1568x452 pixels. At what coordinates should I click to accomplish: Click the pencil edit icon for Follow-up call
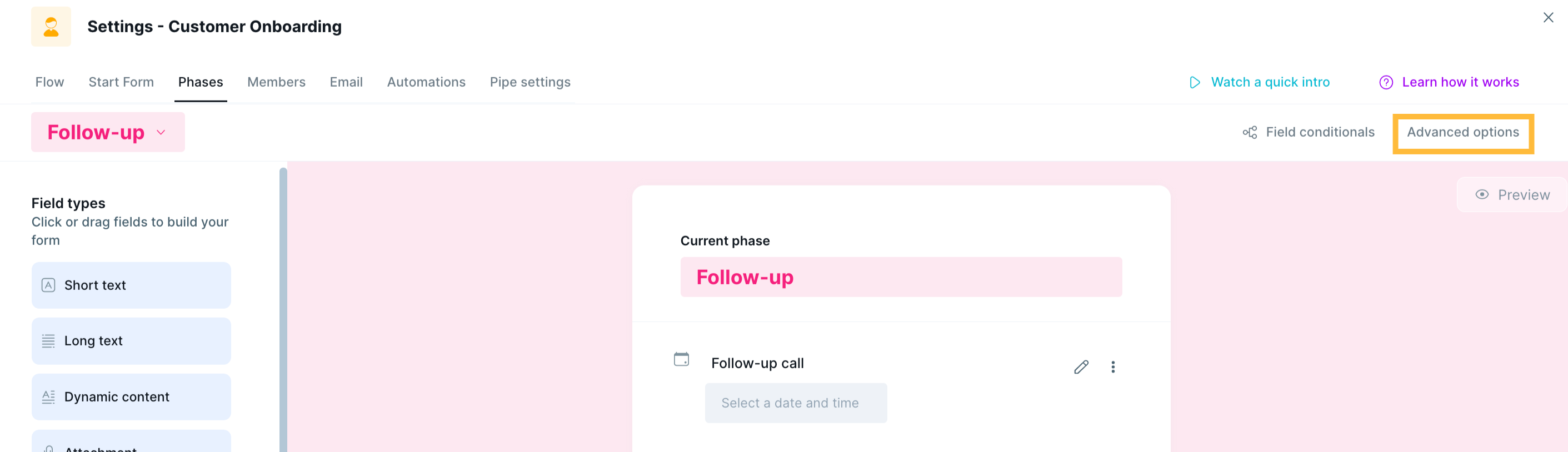(1081, 367)
